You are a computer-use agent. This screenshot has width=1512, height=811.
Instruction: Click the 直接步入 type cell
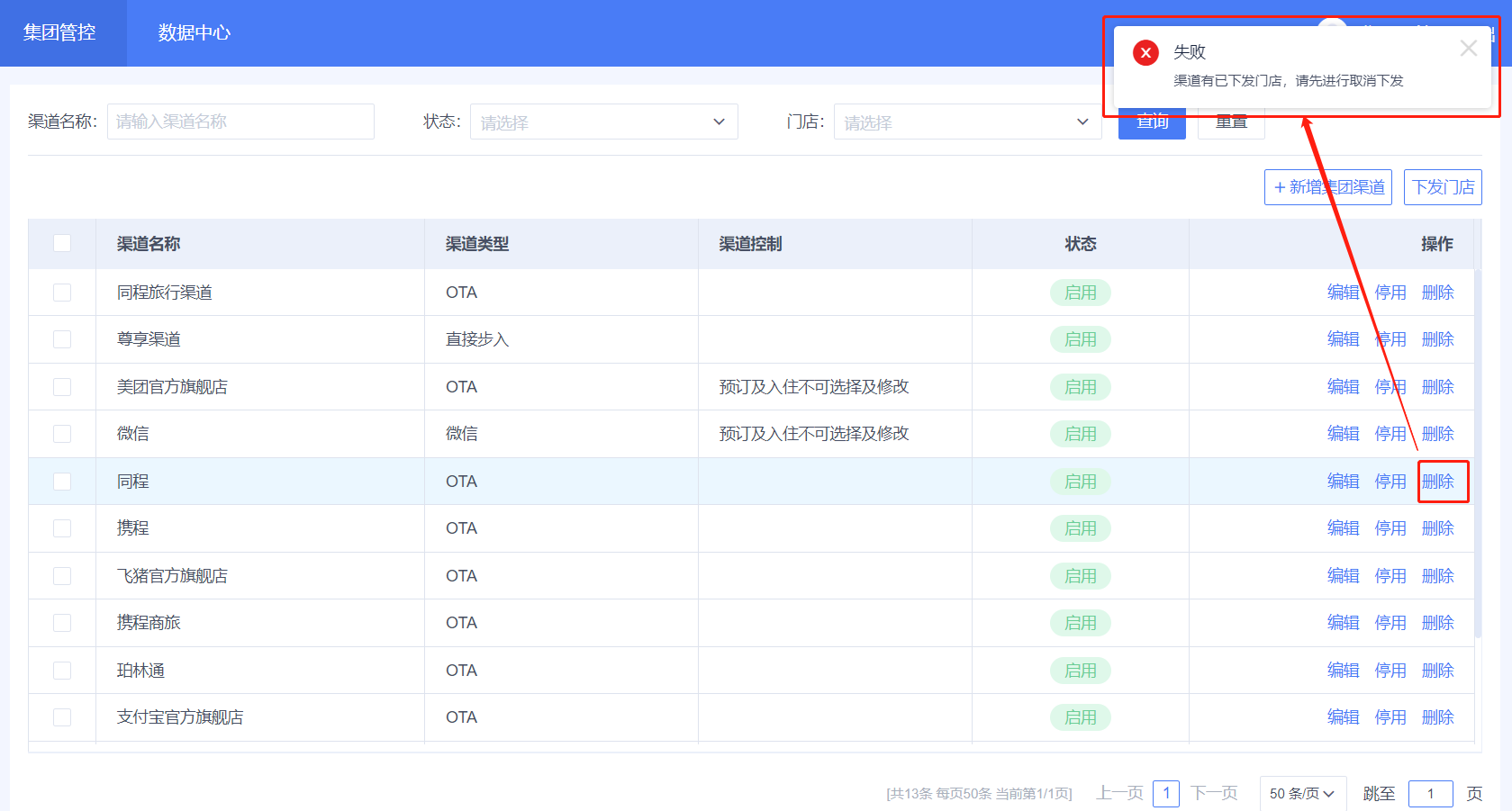pyautogui.click(x=477, y=339)
